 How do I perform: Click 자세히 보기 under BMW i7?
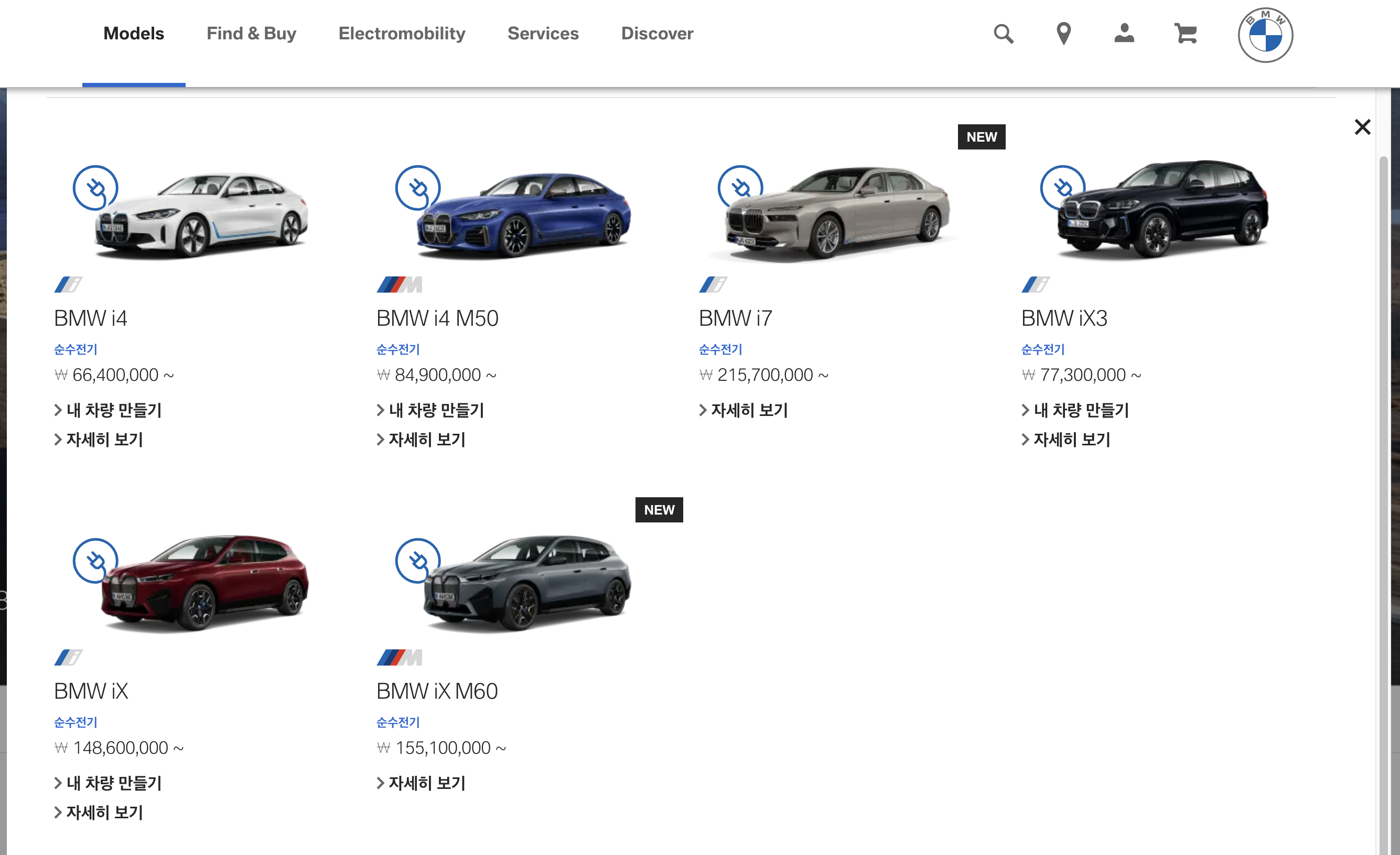coord(743,410)
